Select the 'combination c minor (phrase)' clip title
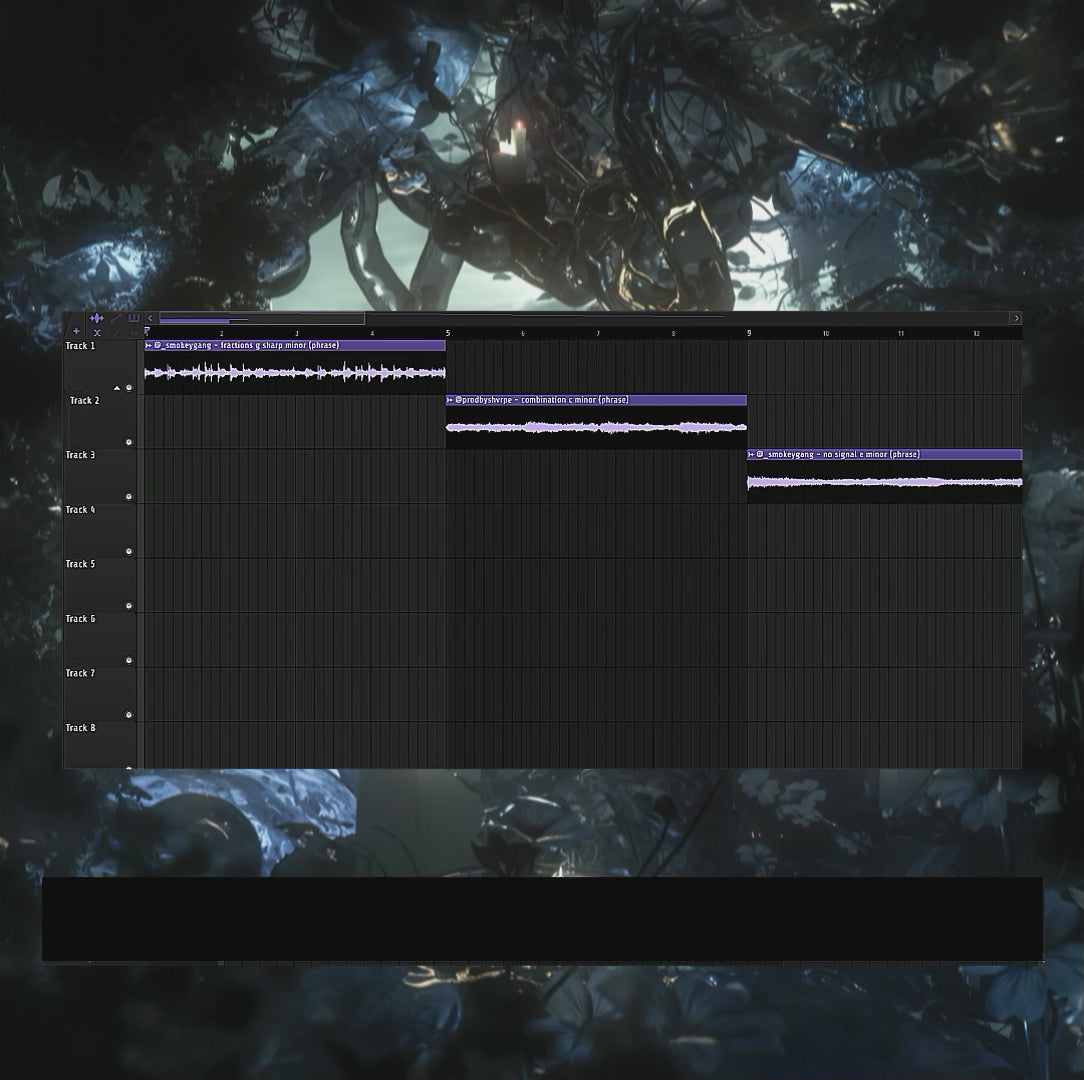 [x=574, y=400]
